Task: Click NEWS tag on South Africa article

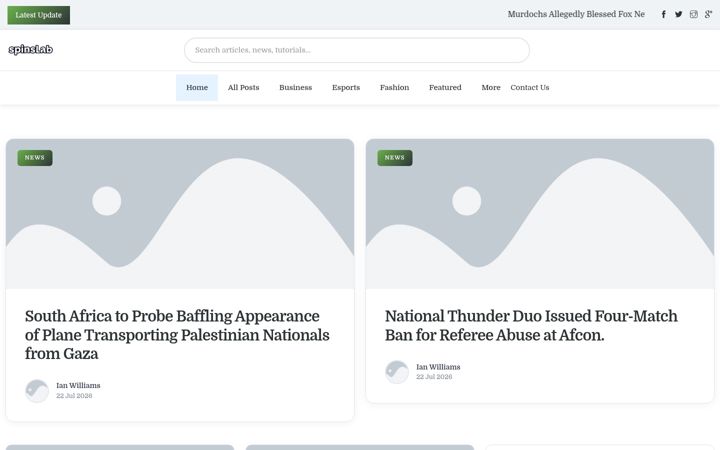Action: click(x=35, y=158)
